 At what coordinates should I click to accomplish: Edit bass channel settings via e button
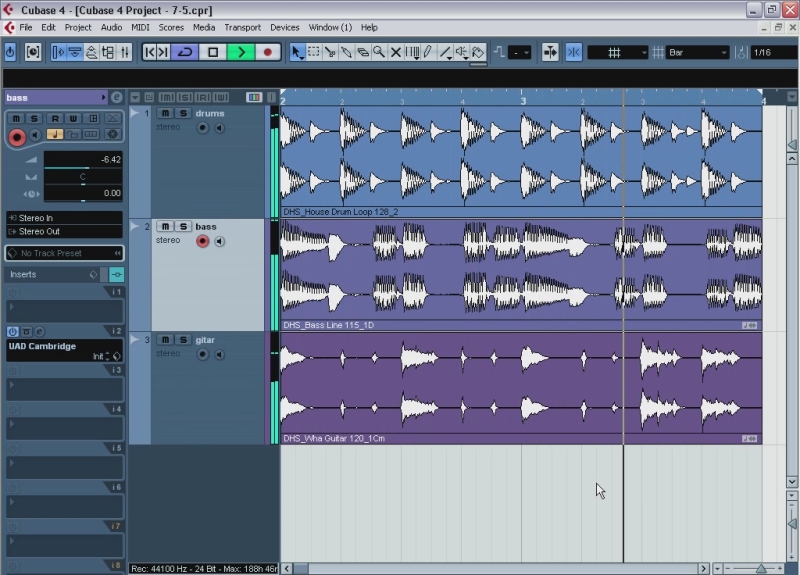(117, 97)
